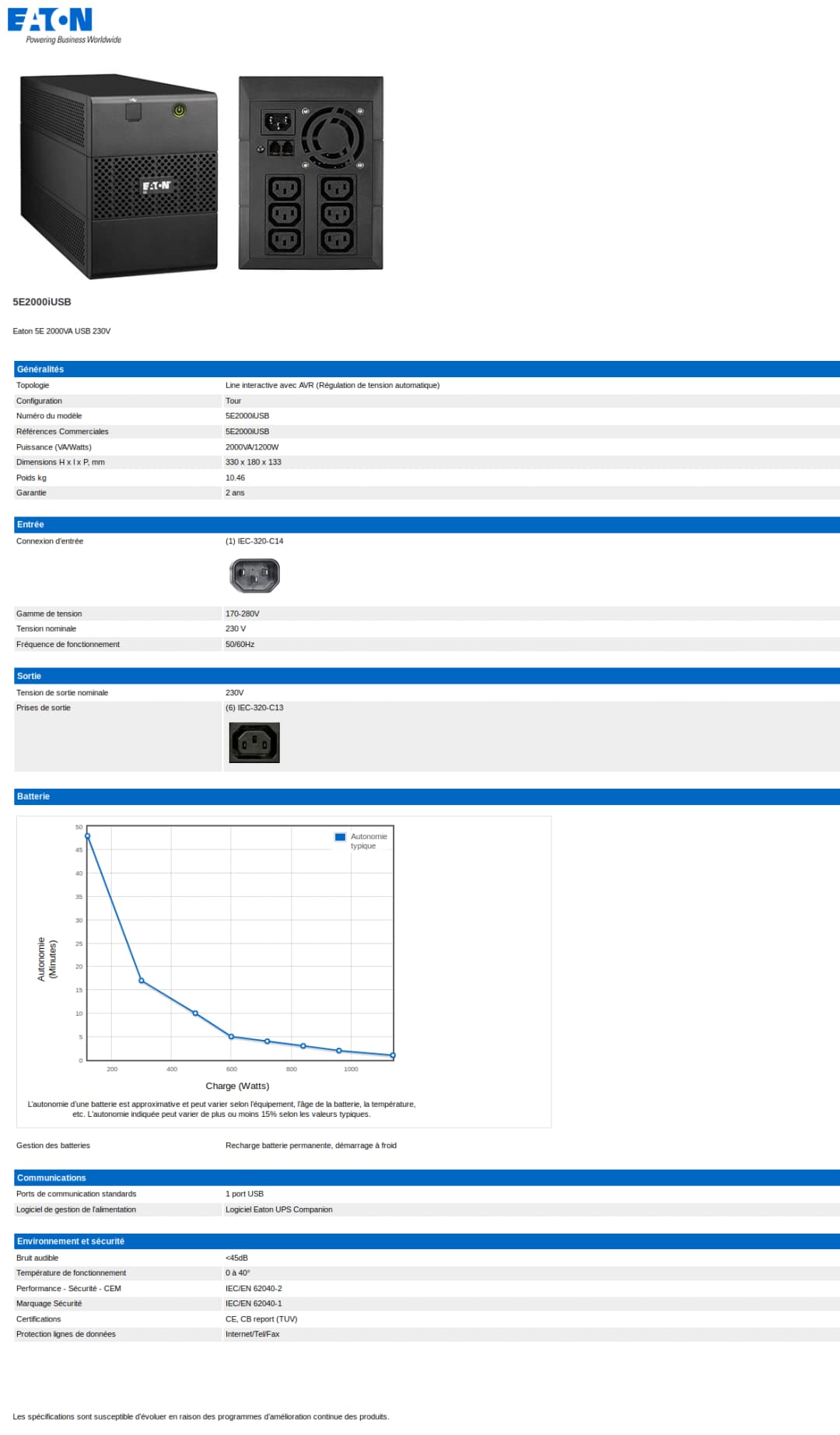The width and height of the screenshot is (840, 1435).
Task: Click the Généralités section header
Action: (x=427, y=369)
